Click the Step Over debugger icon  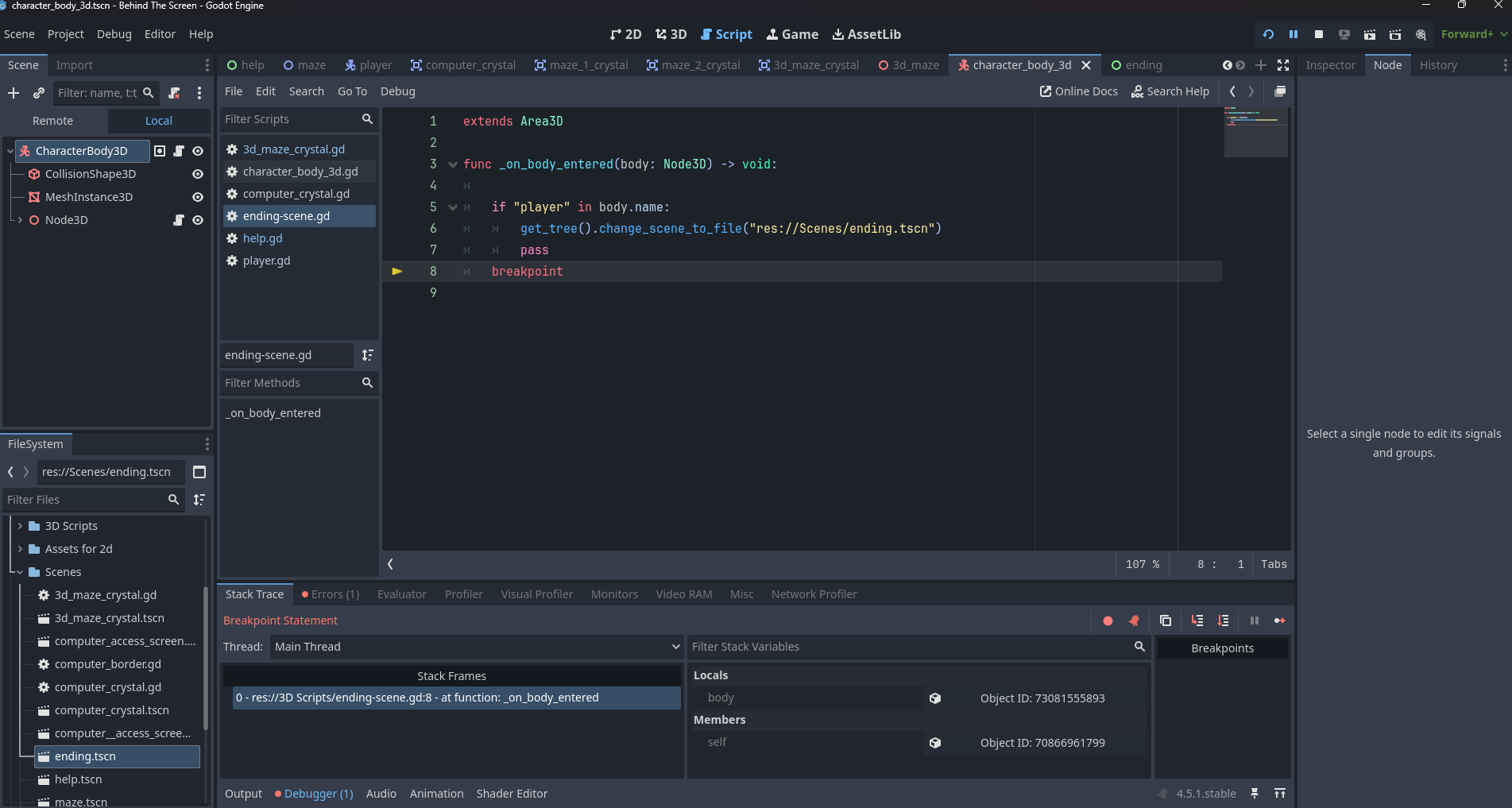click(x=1223, y=620)
